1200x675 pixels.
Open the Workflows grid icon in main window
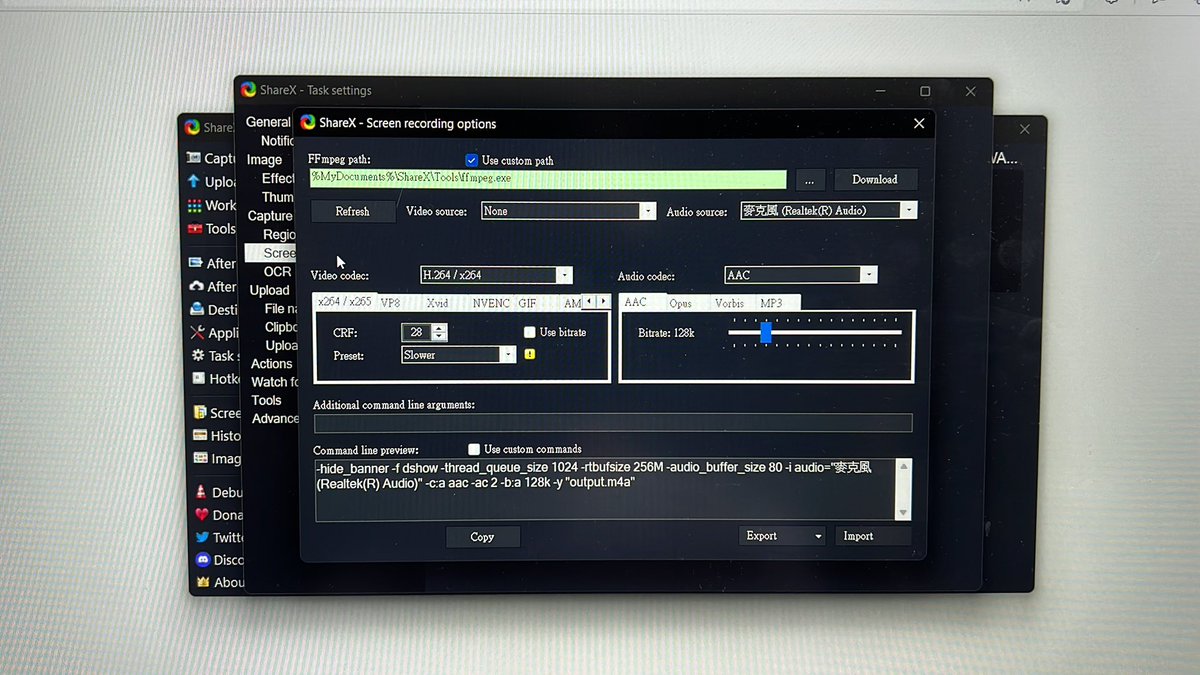pos(194,205)
